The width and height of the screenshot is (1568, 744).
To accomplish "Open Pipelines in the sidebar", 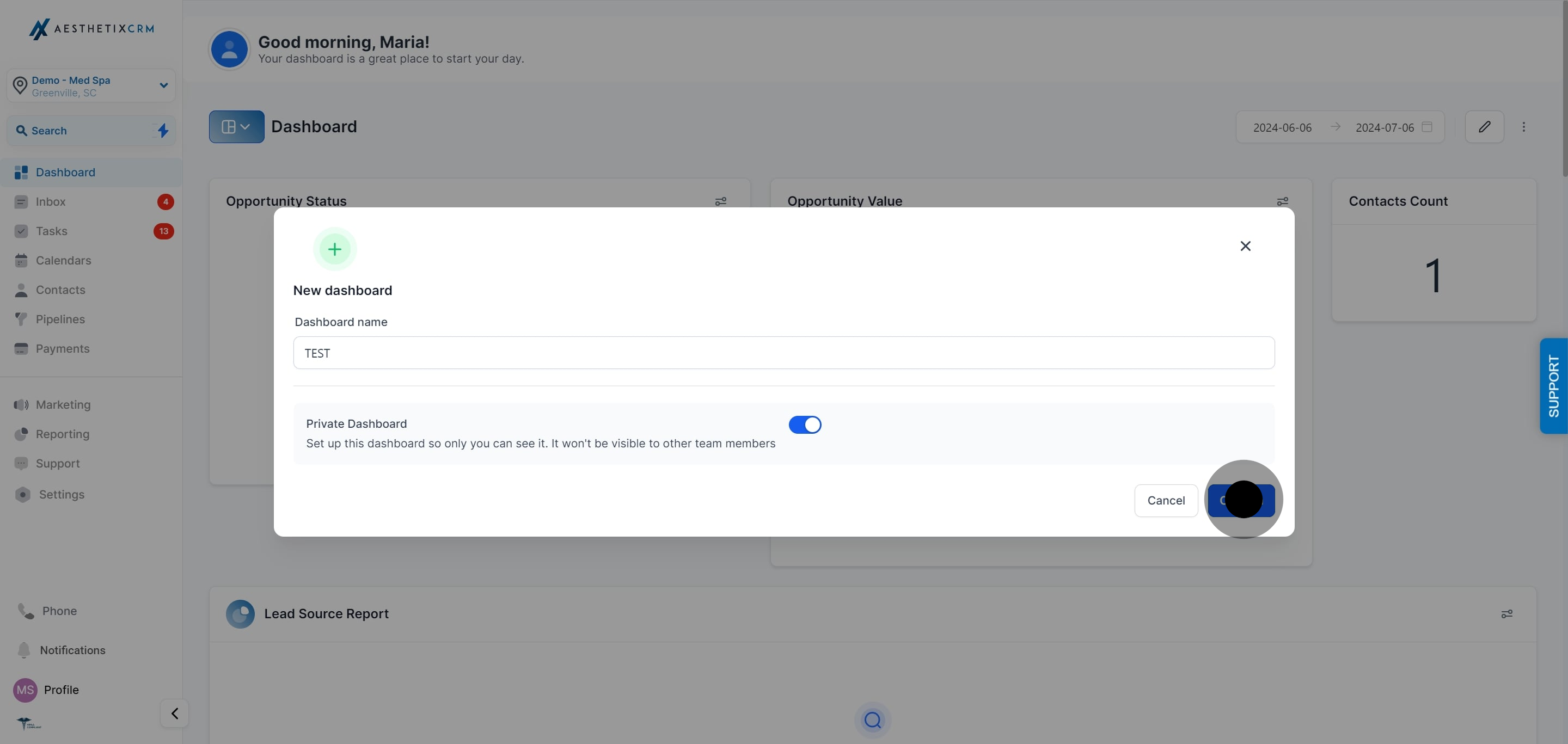I will 91,319.
